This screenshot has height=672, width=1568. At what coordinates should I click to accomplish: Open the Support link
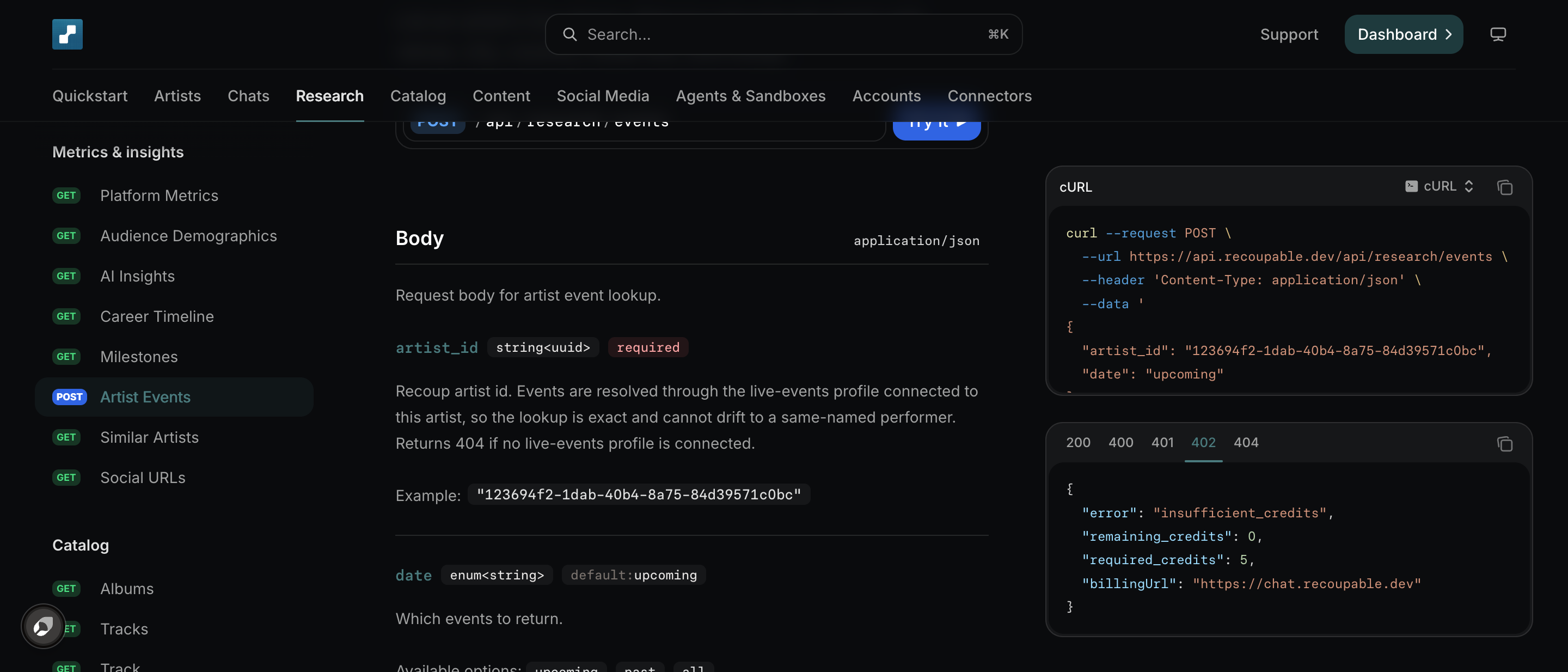tap(1289, 34)
